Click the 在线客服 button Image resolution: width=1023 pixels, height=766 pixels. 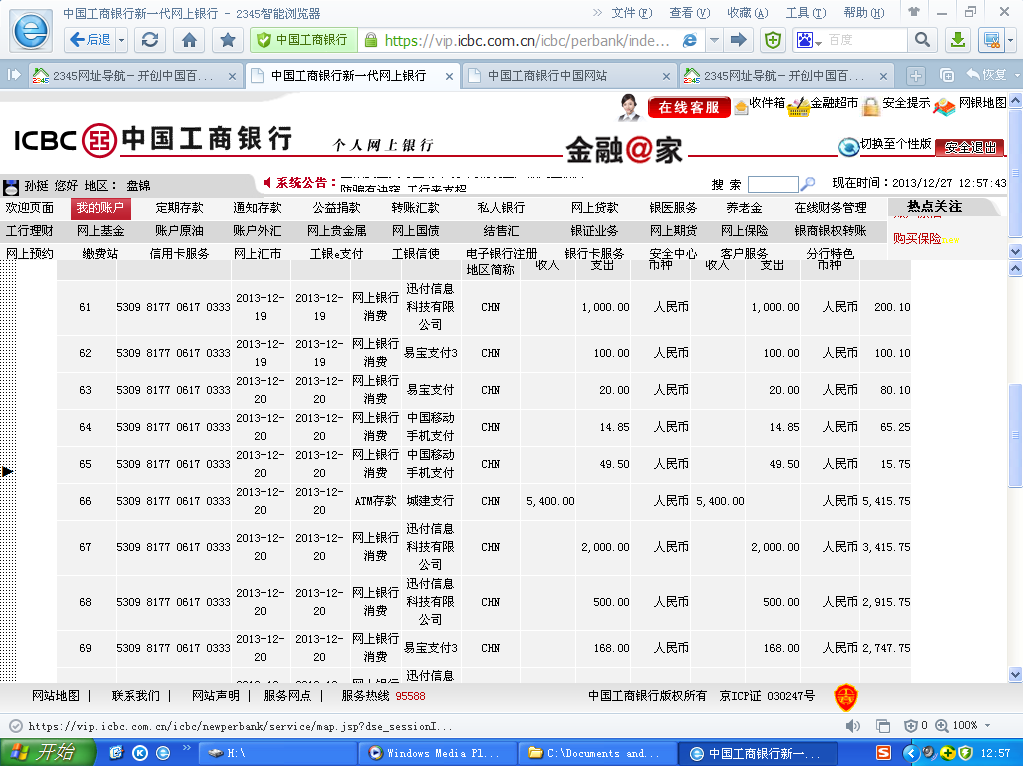pos(688,107)
